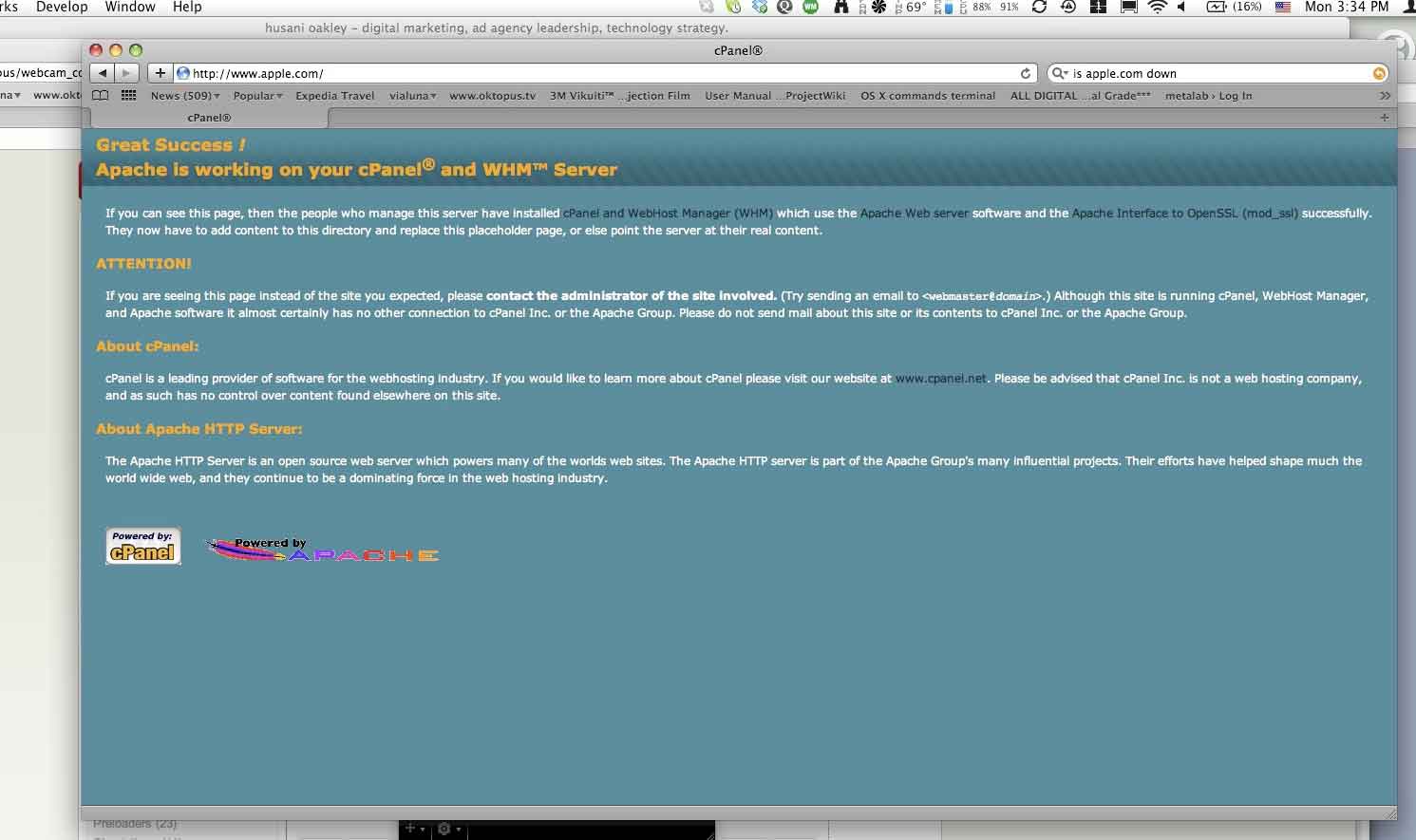Open the News (509) bookmarks dropdown
Image resolution: width=1416 pixels, height=840 pixels.
point(184,96)
